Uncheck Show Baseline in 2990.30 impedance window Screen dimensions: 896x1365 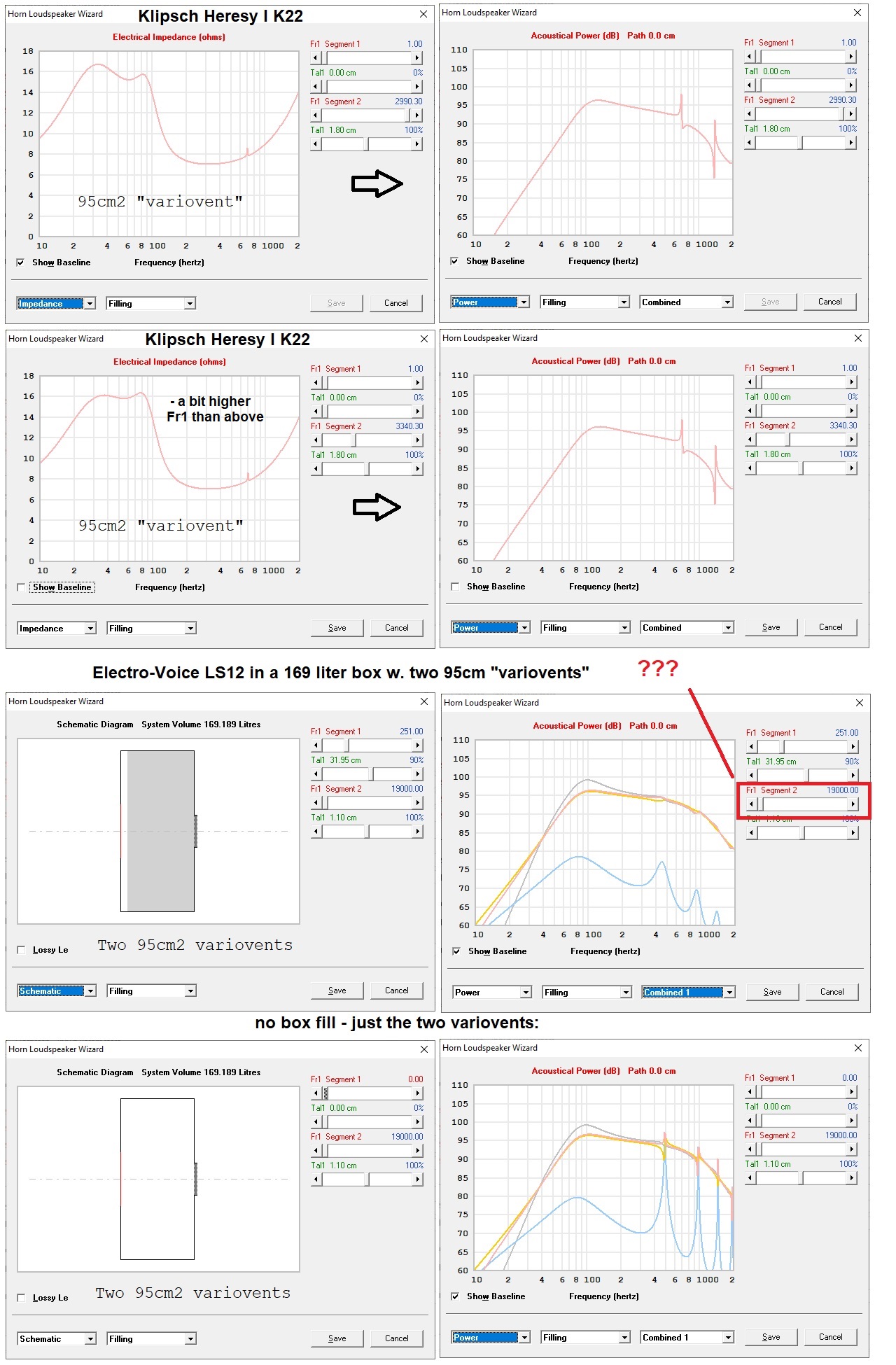click(x=21, y=262)
